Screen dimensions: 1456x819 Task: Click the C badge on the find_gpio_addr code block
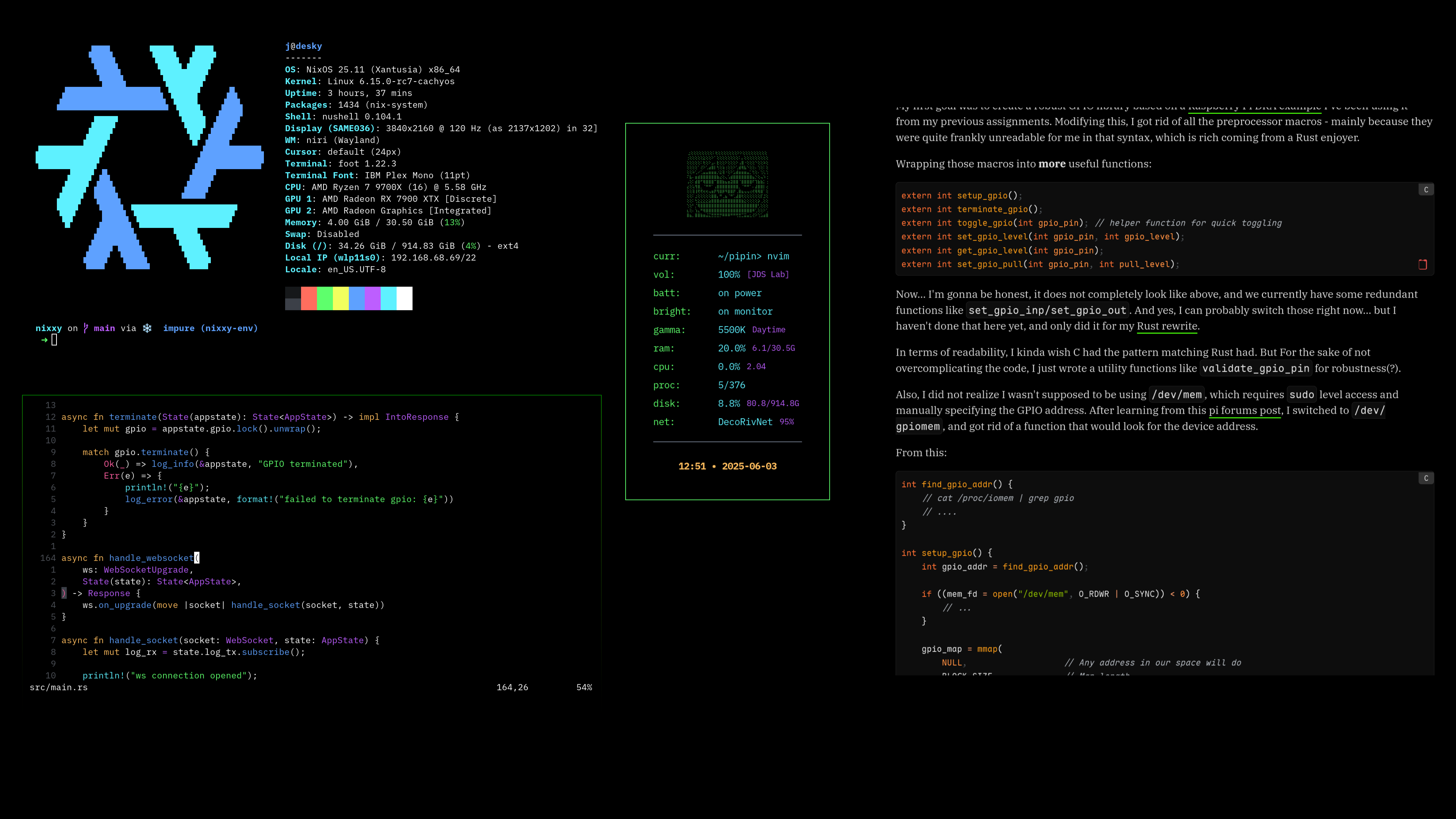pyautogui.click(x=1426, y=478)
